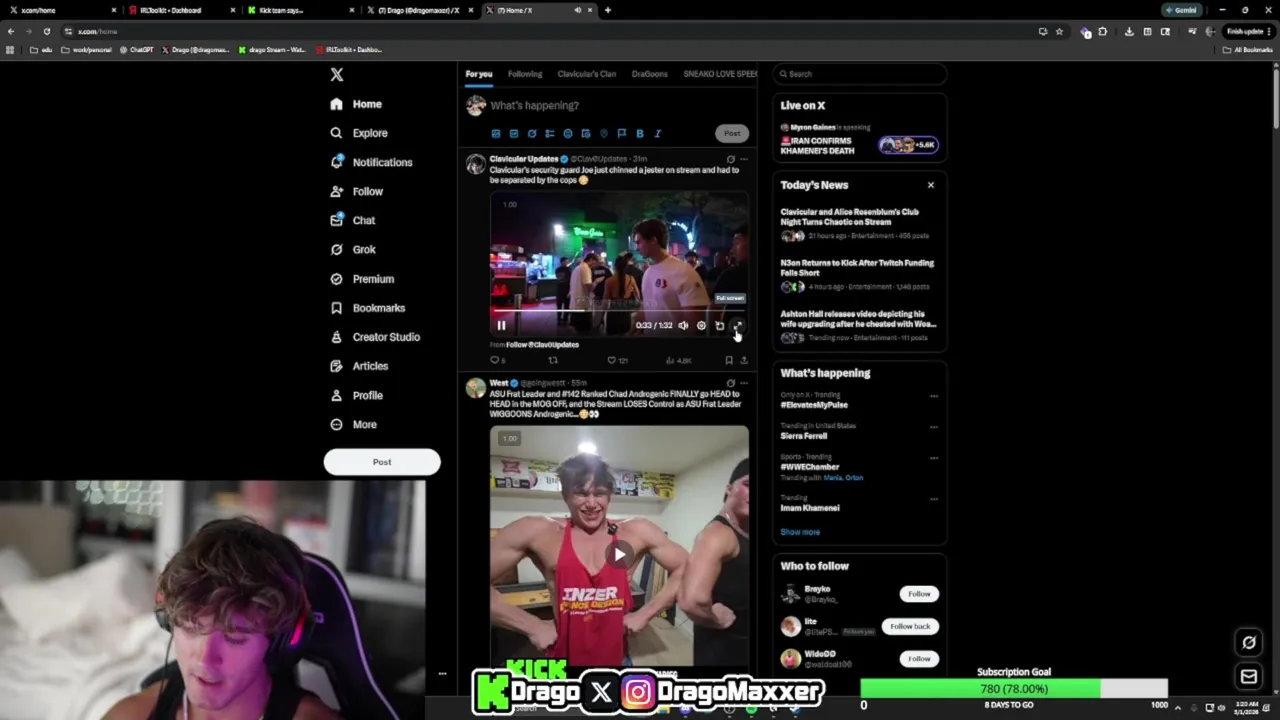The image size is (1280, 720).
Task: Click the X search field
Action: [x=860, y=74]
